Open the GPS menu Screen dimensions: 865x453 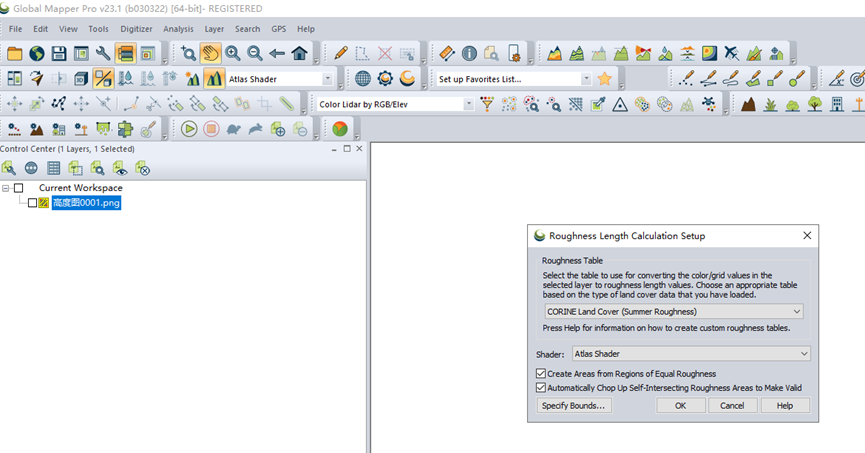tap(279, 29)
